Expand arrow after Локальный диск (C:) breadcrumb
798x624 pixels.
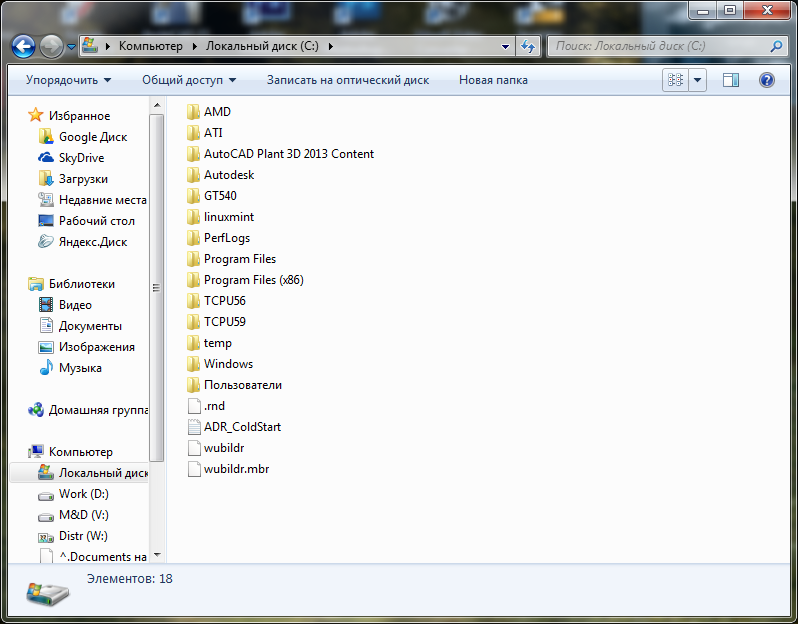331,46
